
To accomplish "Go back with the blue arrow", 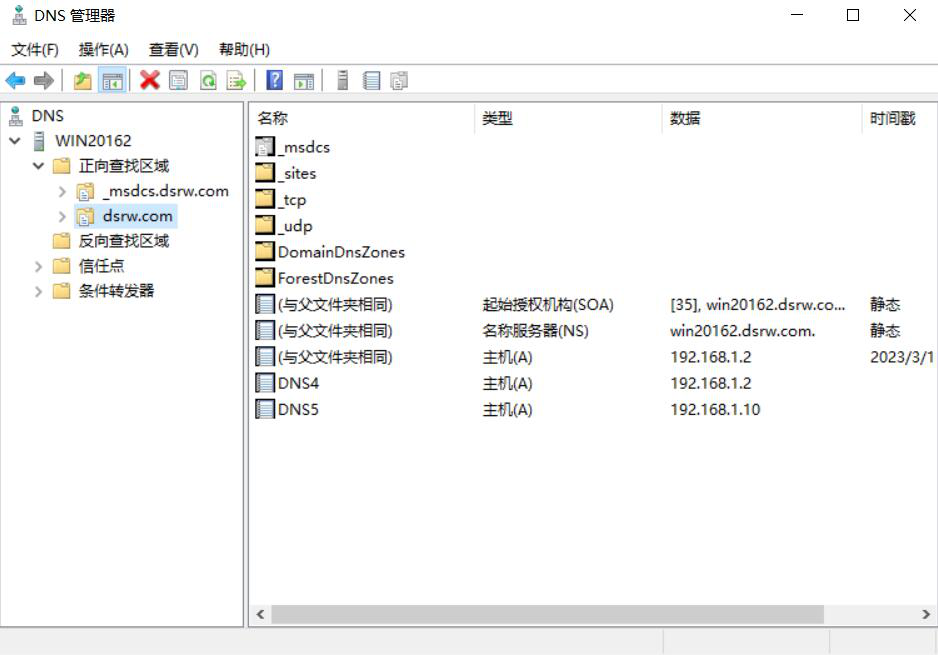I will pos(15,80).
